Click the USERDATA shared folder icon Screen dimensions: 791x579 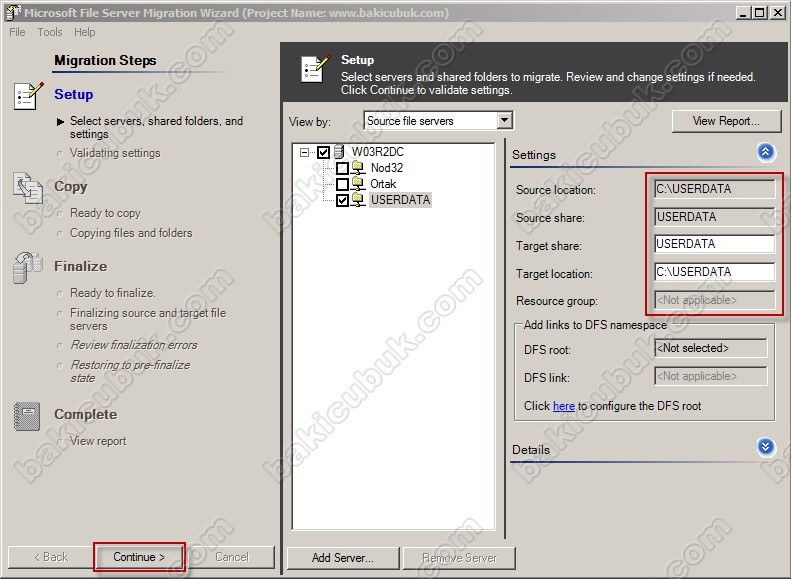coord(358,200)
